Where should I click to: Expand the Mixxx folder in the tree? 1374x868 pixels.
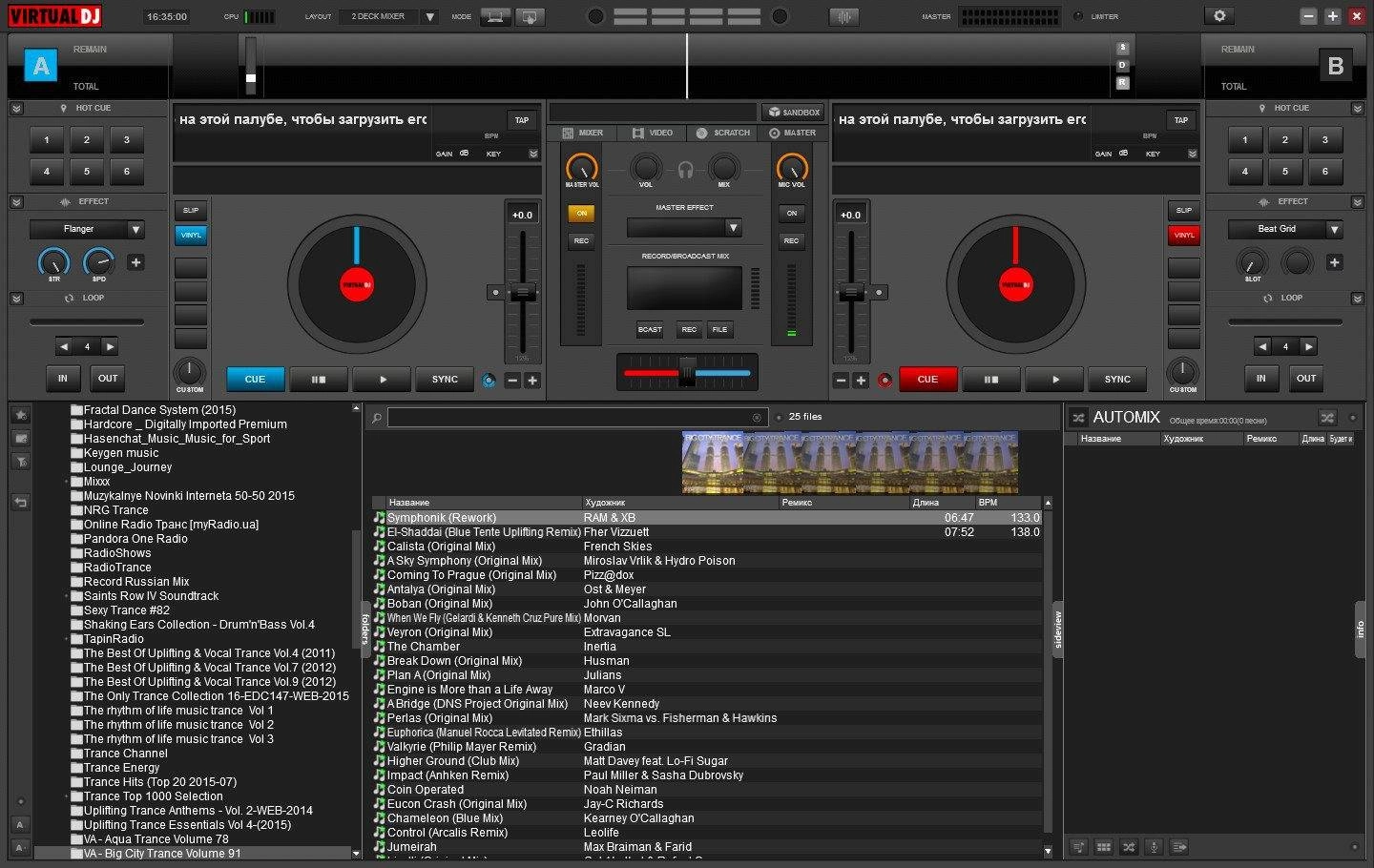[67, 482]
